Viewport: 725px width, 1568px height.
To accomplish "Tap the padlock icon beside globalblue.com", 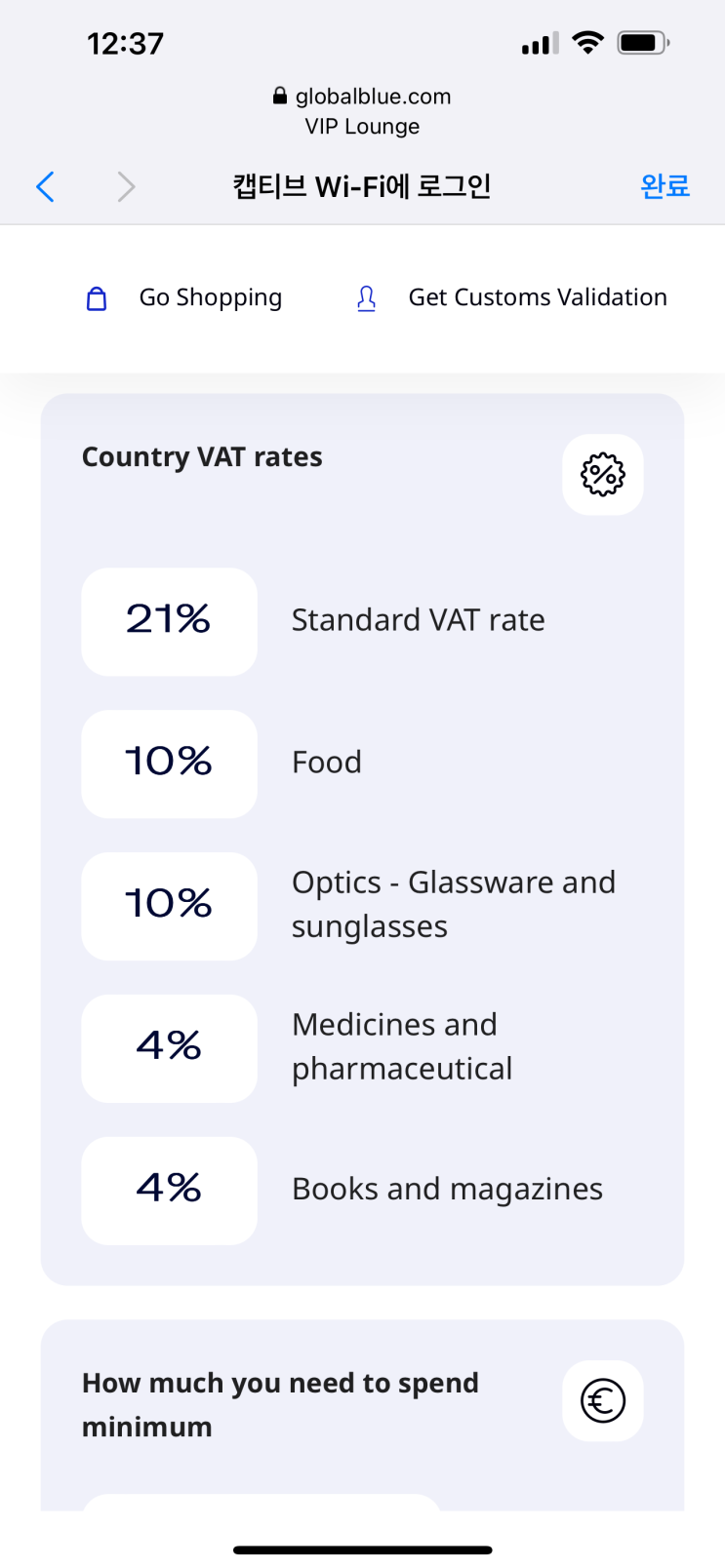I will (280, 96).
